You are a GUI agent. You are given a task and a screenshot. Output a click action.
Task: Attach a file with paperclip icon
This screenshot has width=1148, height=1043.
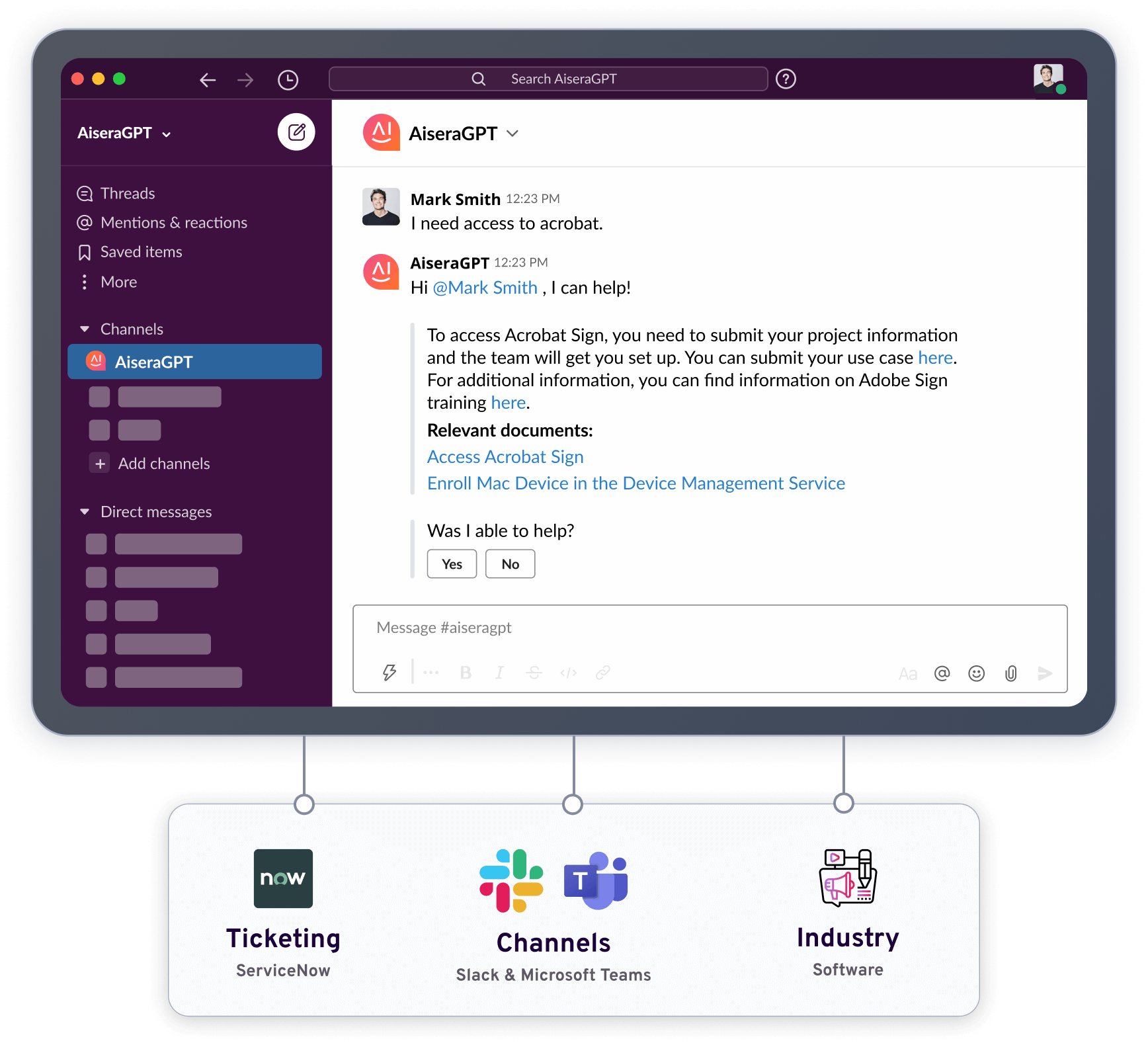(x=1010, y=673)
